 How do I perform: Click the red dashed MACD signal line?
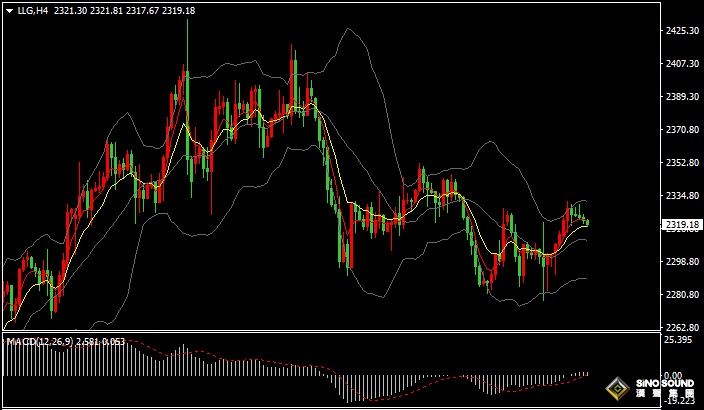click(250, 358)
